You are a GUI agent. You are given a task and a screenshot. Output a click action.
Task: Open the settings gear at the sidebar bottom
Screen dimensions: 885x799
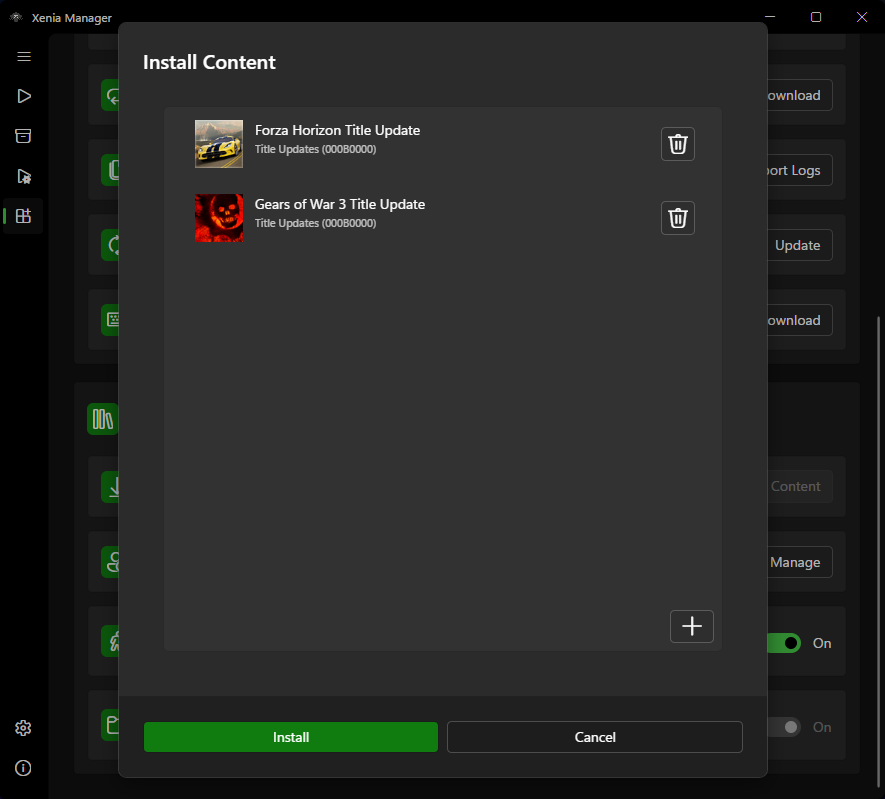click(23, 728)
